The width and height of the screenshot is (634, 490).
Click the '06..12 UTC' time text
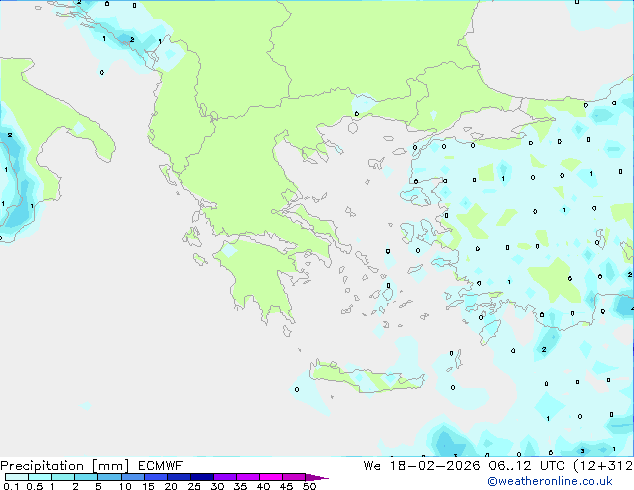[526, 466]
